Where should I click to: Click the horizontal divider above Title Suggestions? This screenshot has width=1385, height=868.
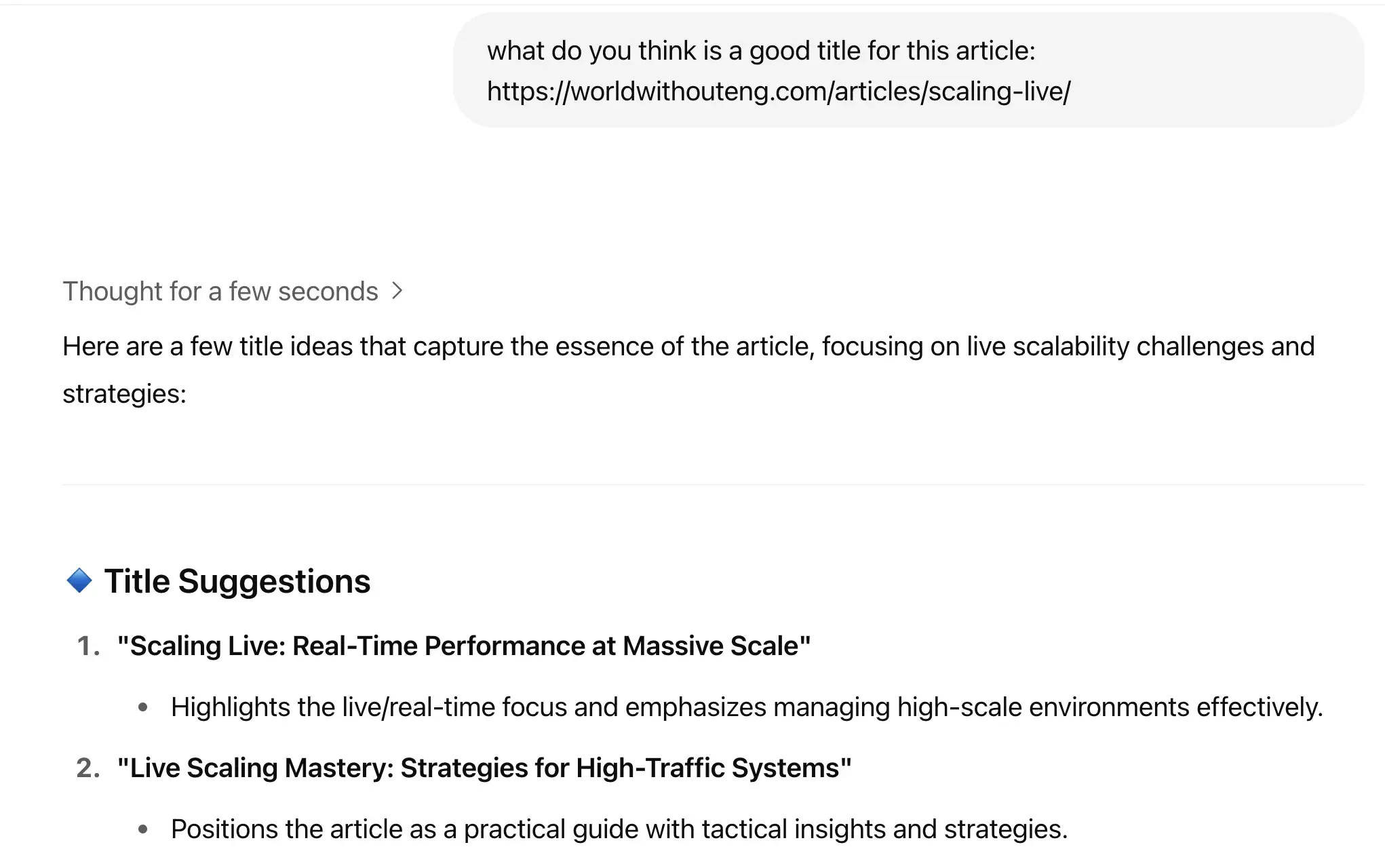point(713,485)
